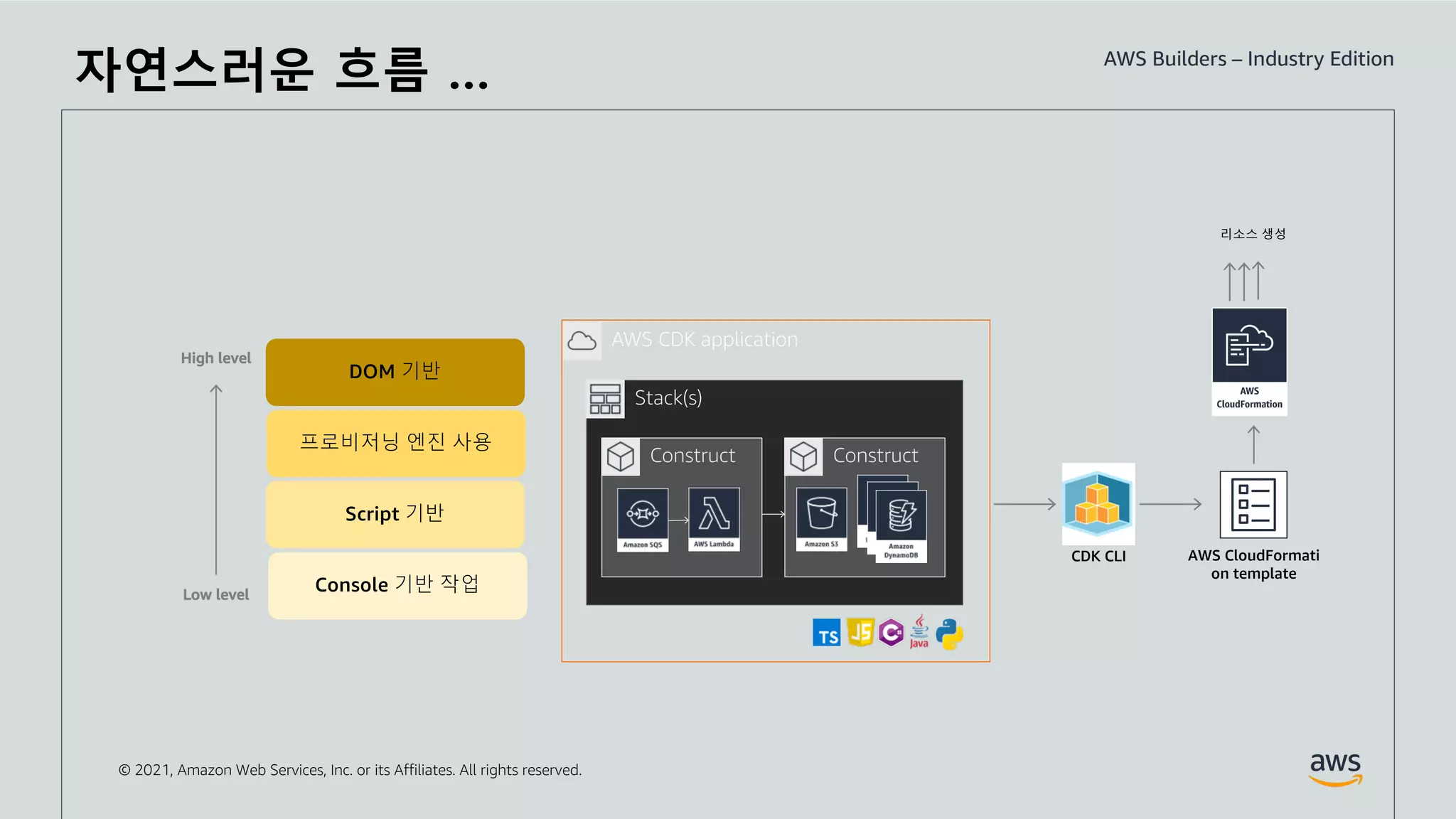Click the AWS CloudFormation template caption
Image resolution: width=1456 pixels, height=819 pixels.
click(x=1253, y=564)
